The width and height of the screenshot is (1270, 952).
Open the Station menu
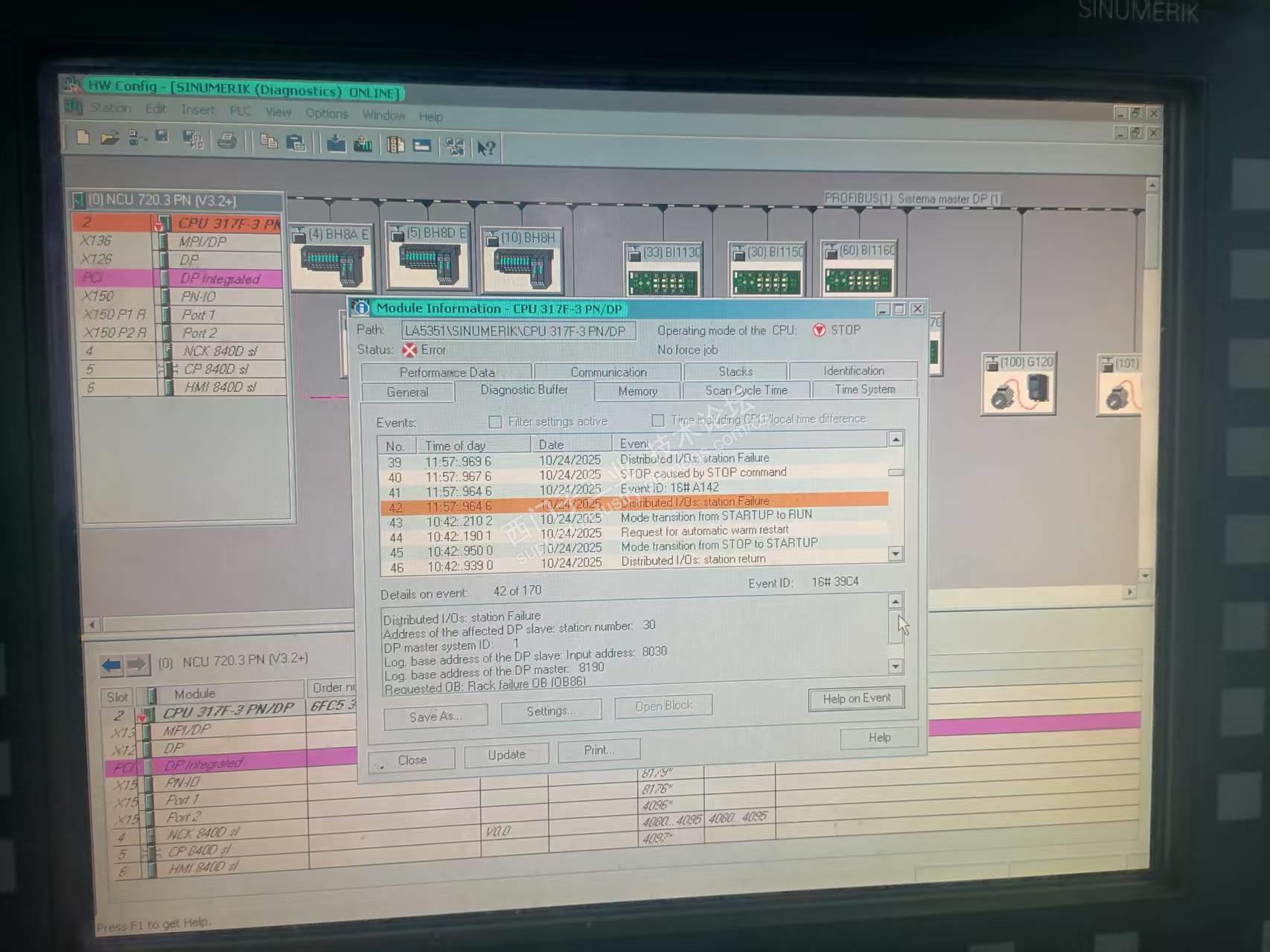pos(110,108)
